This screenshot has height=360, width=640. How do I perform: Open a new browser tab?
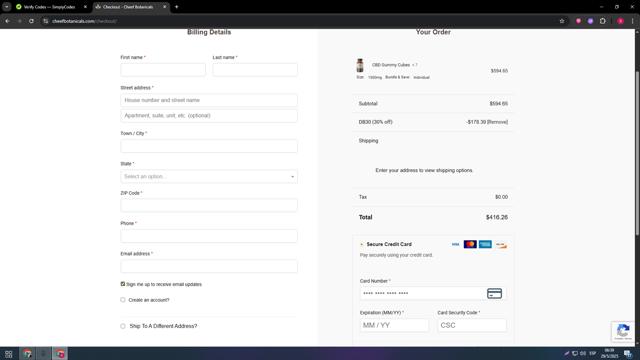point(176,7)
